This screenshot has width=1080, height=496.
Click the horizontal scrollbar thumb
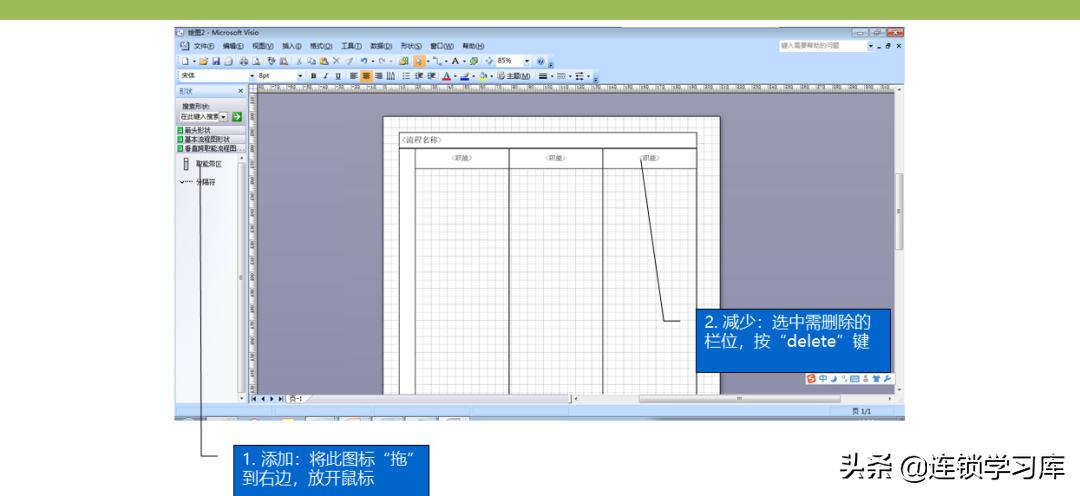pyautogui.click(x=739, y=399)
